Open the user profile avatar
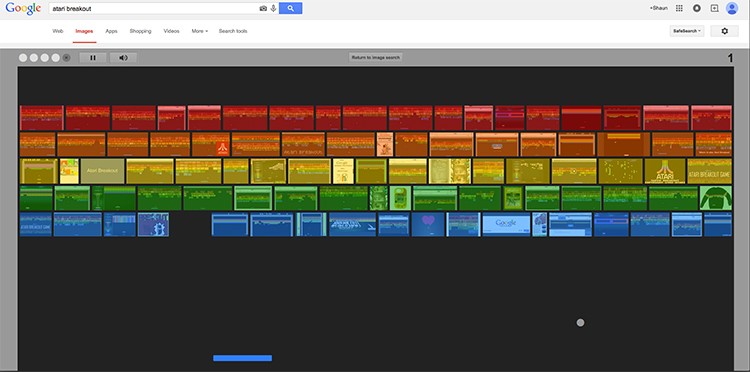The image size is (750, 372). pyautogui.click(x=732, y=8)
